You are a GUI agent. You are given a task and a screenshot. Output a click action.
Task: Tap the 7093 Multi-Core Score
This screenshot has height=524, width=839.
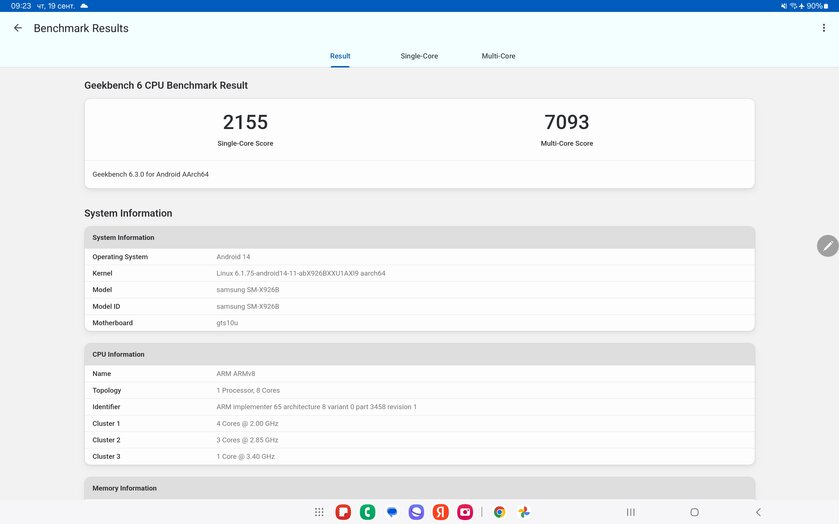(567, 122)
